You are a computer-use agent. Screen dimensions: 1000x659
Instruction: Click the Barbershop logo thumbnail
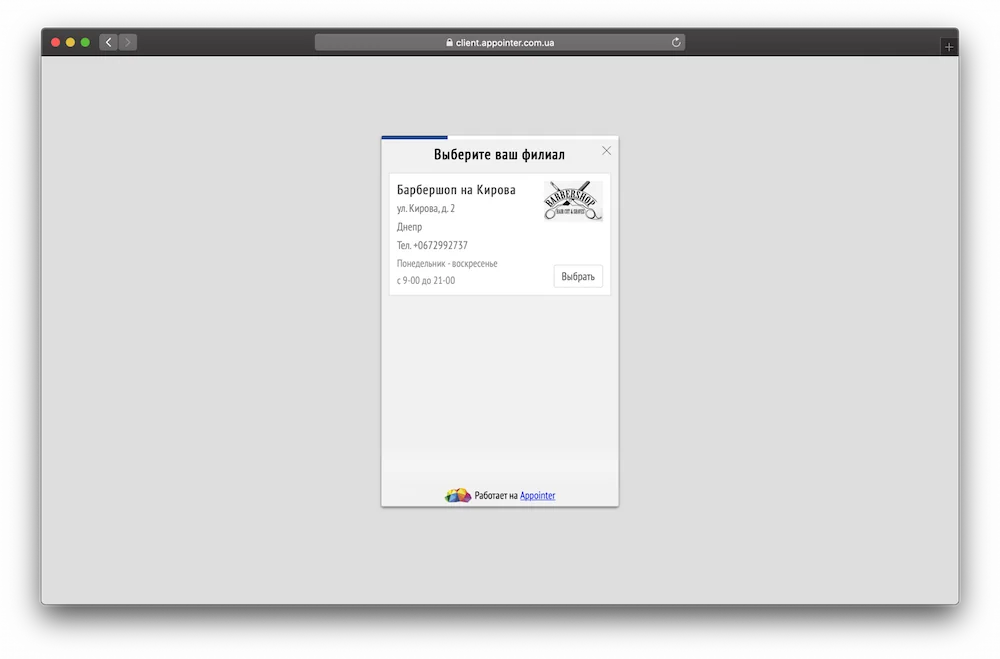coord(573,200)
